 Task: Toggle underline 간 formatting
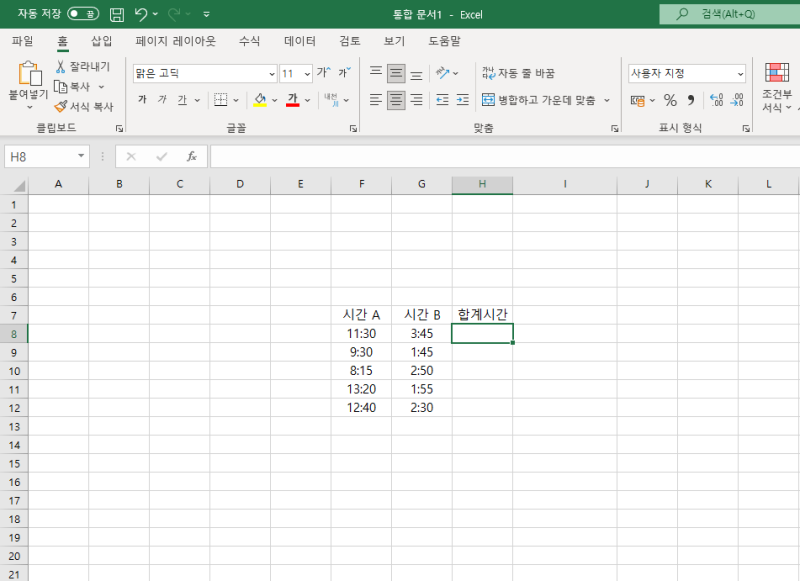point(182,100)
